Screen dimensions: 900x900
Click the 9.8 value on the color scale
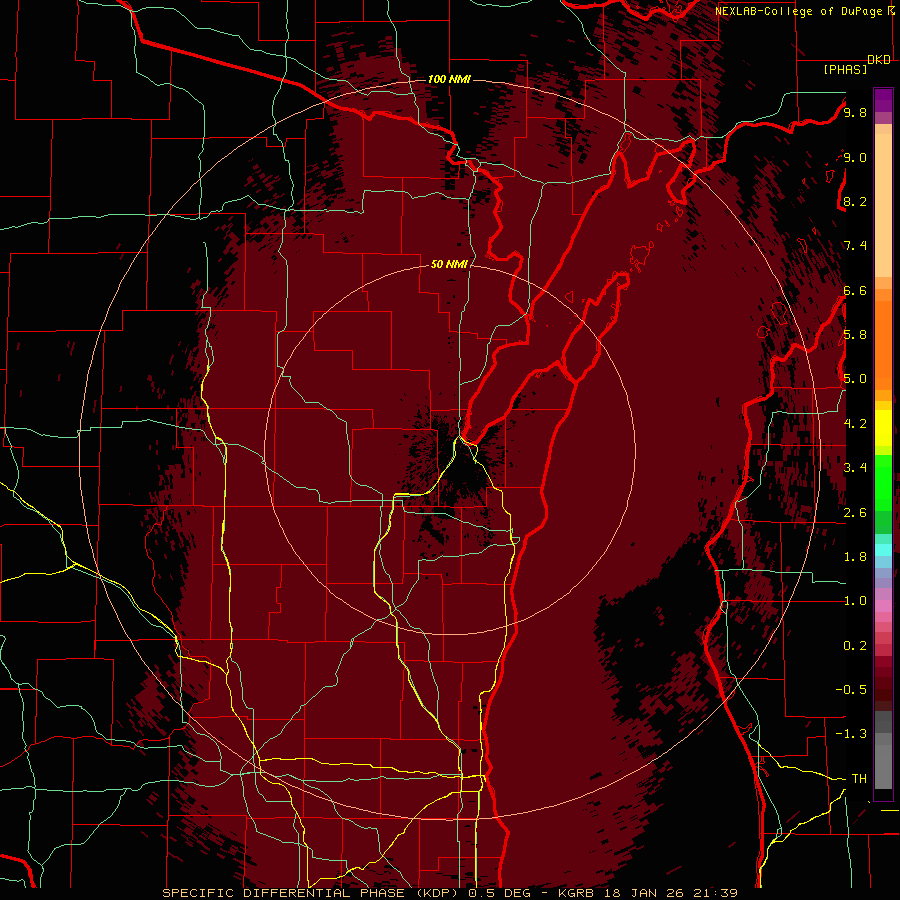(855, 112)
